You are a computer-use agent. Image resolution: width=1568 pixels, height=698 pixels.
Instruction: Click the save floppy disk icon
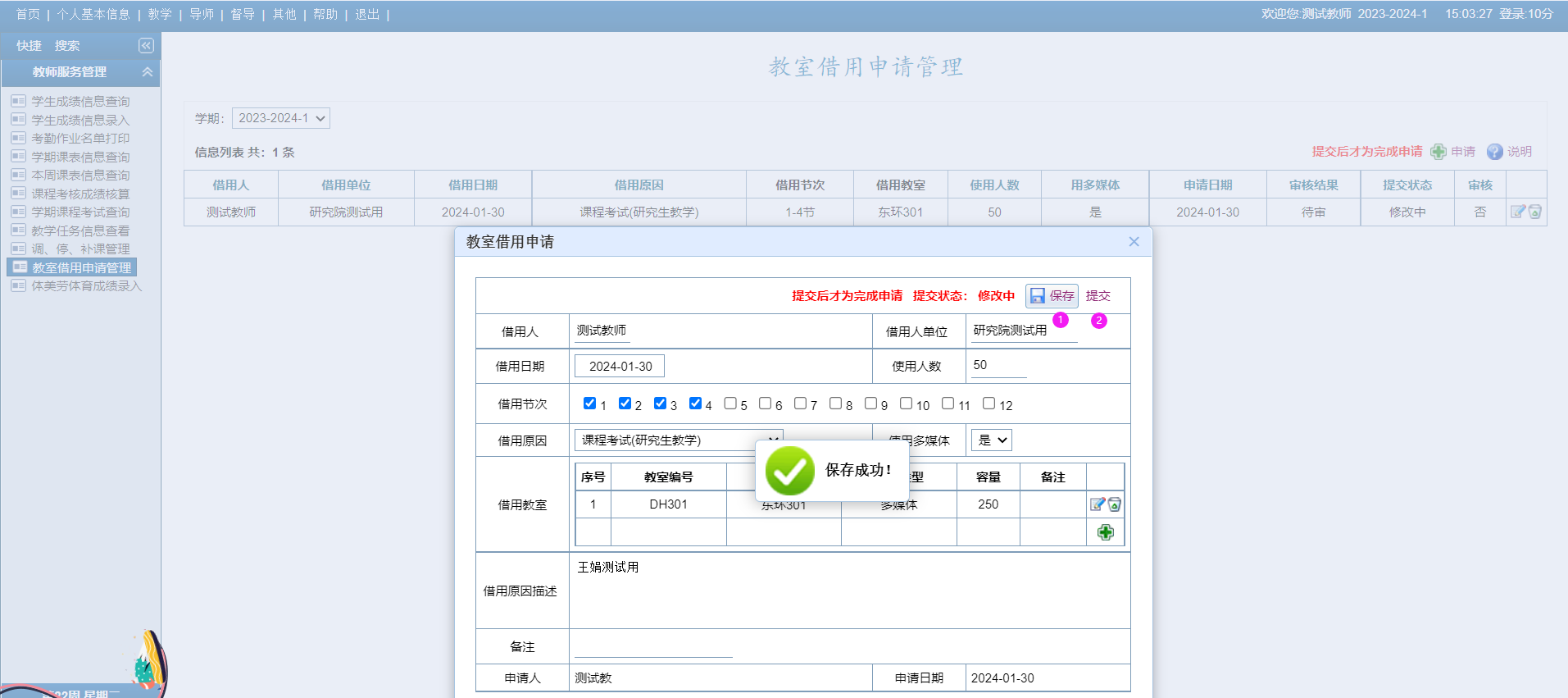(1038, 296)
